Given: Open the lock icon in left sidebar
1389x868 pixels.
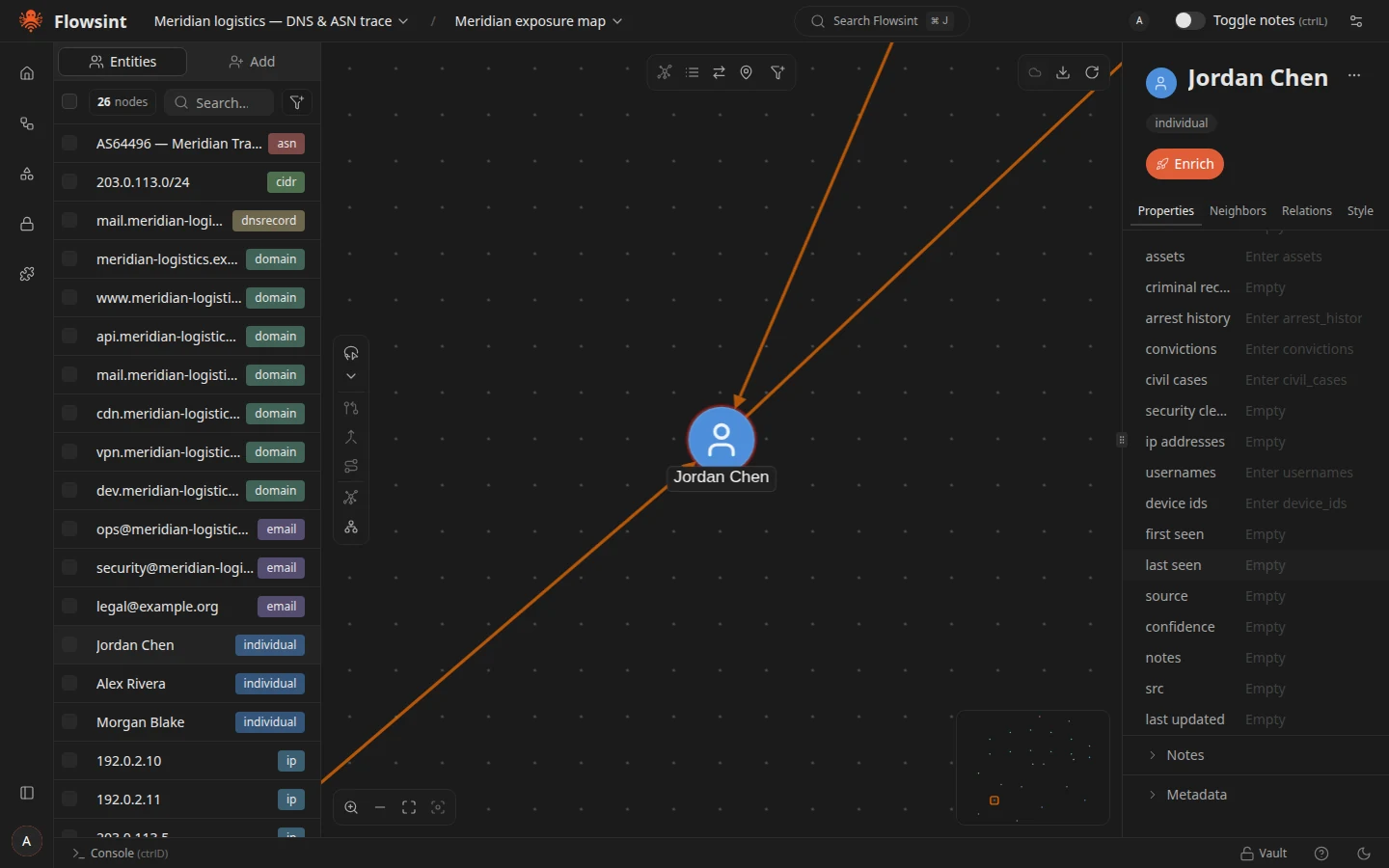Looking at the screenshot, I should 27,224.
